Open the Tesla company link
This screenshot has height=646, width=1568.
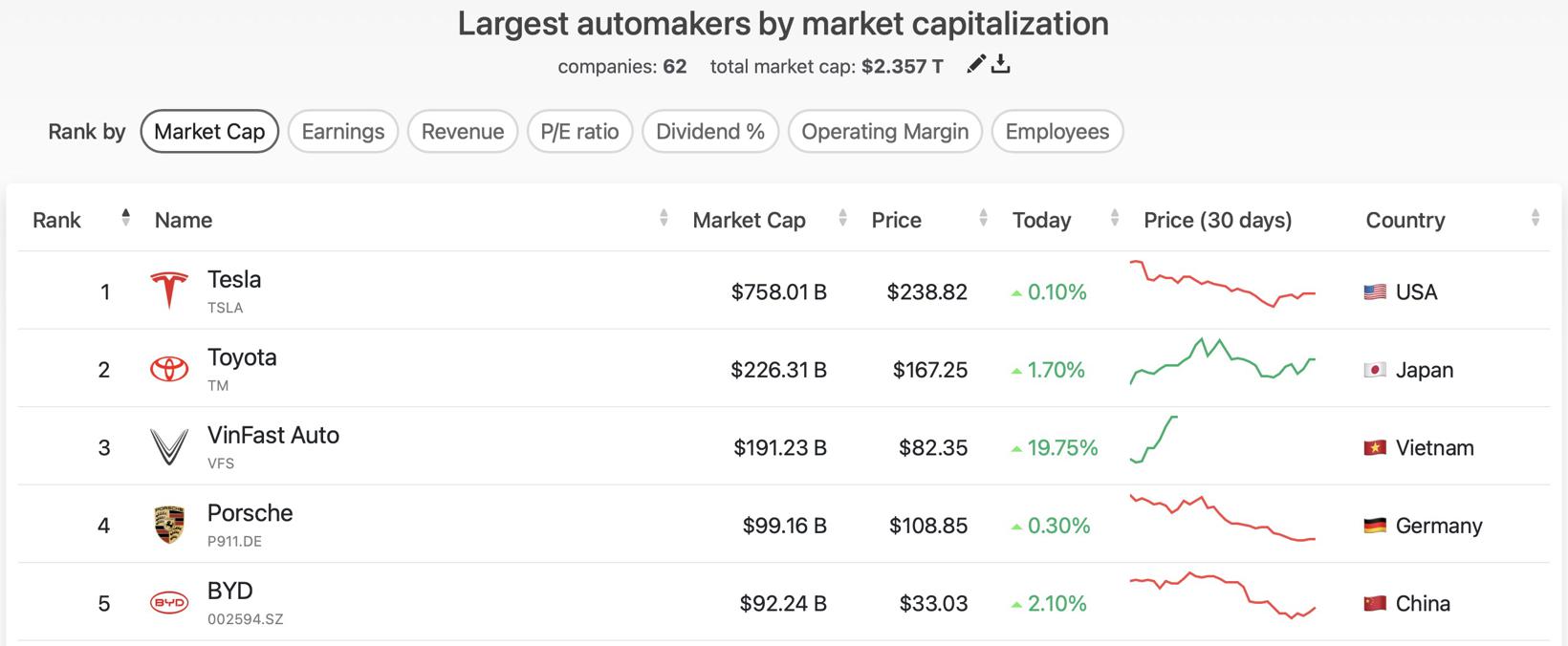click(234, 279)
